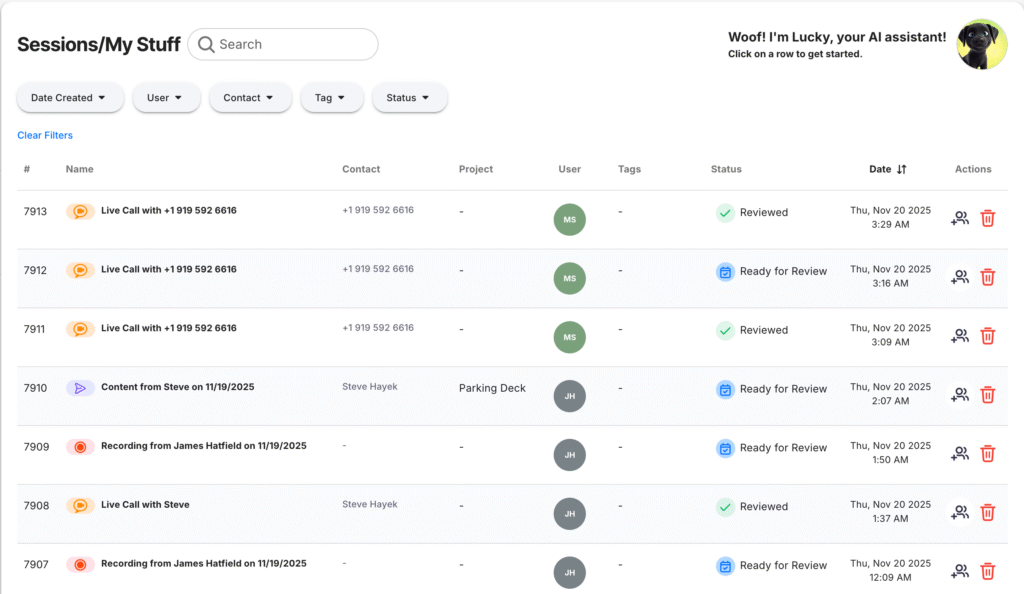Click the MS user avatar on row 7913
This screenshot has height=594, width=1024.
pos(569,220)
